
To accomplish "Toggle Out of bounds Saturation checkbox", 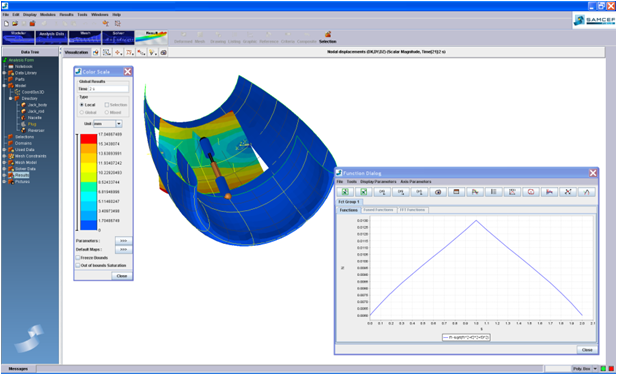I will coord(78,266).
